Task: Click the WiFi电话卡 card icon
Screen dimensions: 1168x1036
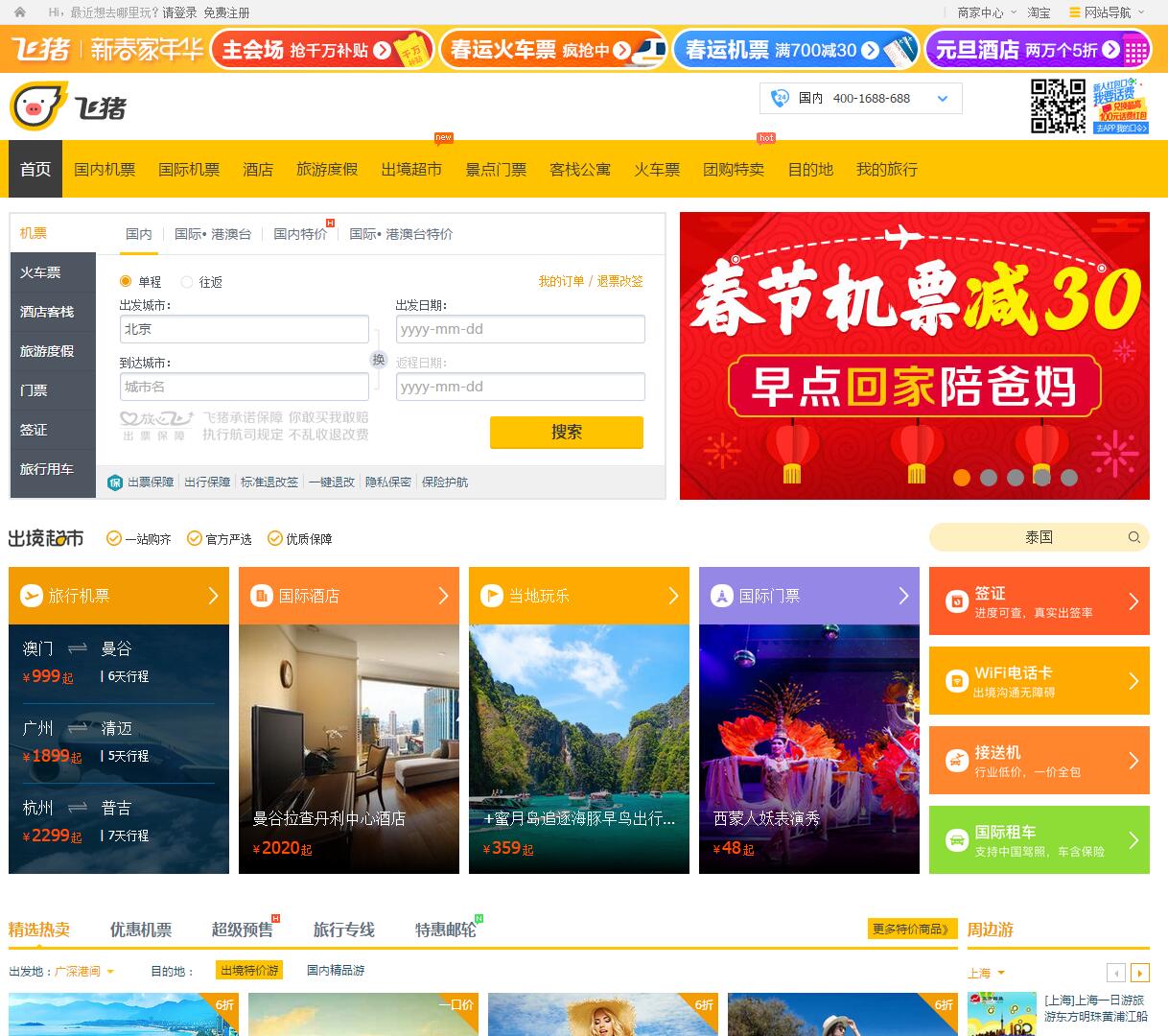Action: tap(956, 681)
